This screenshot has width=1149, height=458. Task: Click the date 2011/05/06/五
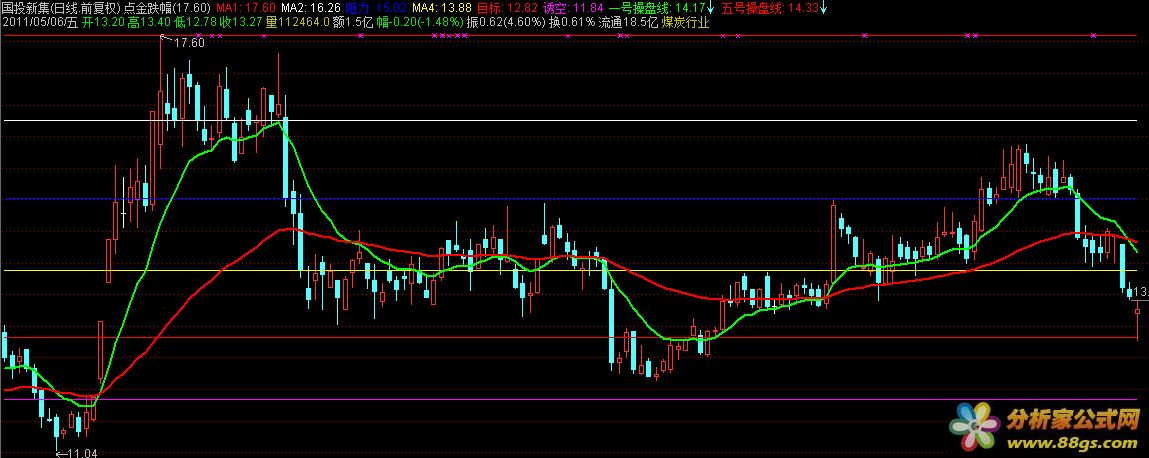(40, 23)
